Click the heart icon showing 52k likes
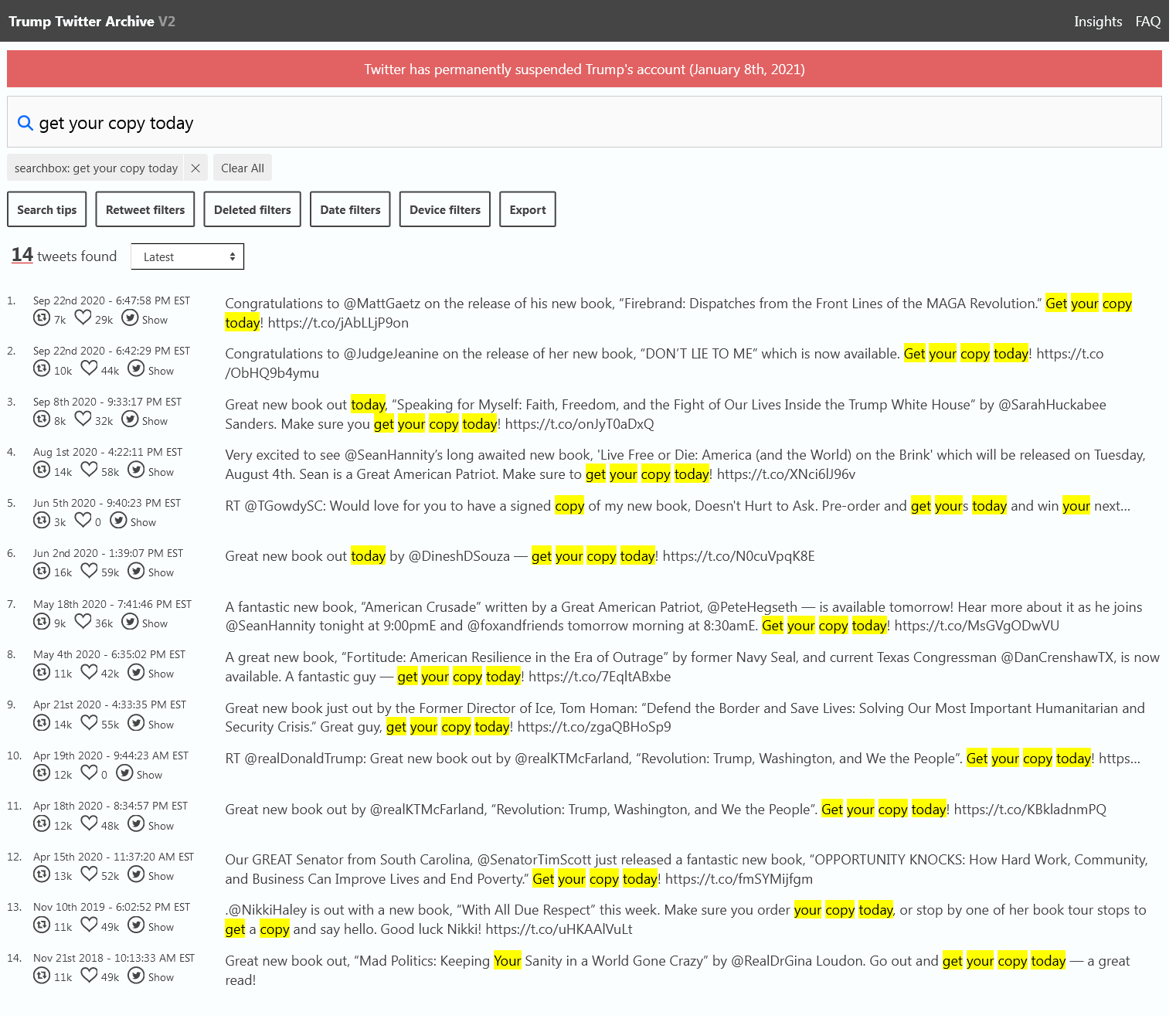This screenshot has height=1022, width=1176. pyautogui.click(x=89, y=874)
